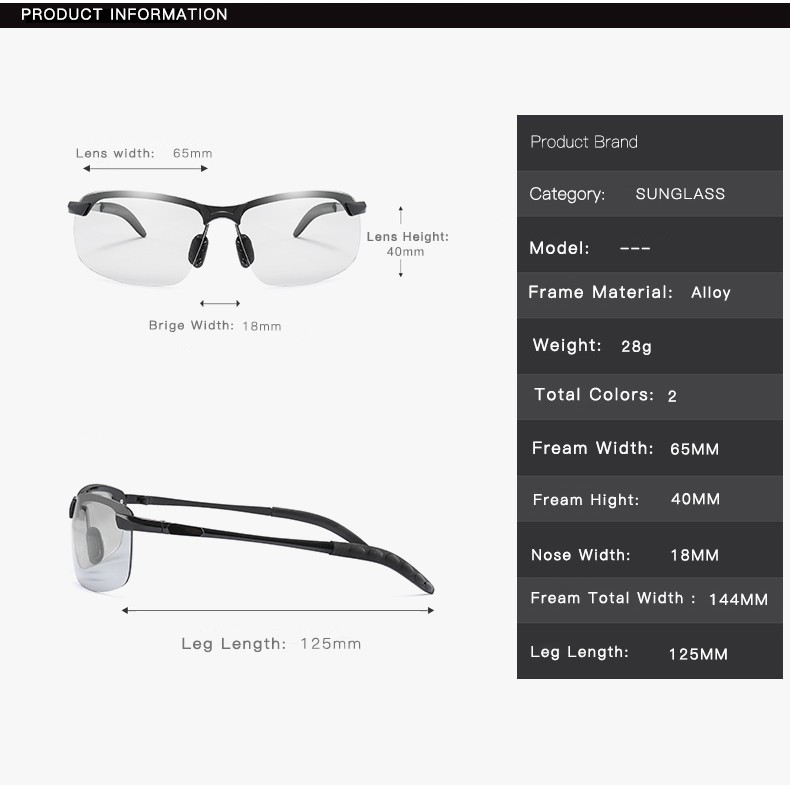Click the leg length measurement arrow
This screenshot has height=790, width=790.
point(278,611)
